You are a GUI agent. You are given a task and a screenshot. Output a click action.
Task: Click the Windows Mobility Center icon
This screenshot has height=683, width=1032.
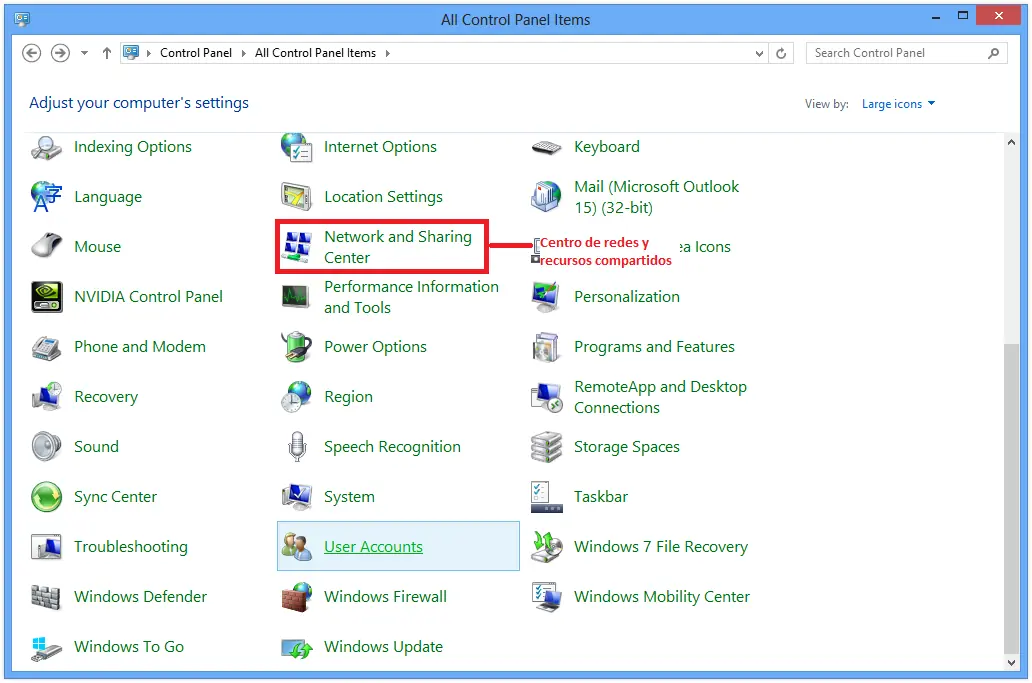pos(546,597)
